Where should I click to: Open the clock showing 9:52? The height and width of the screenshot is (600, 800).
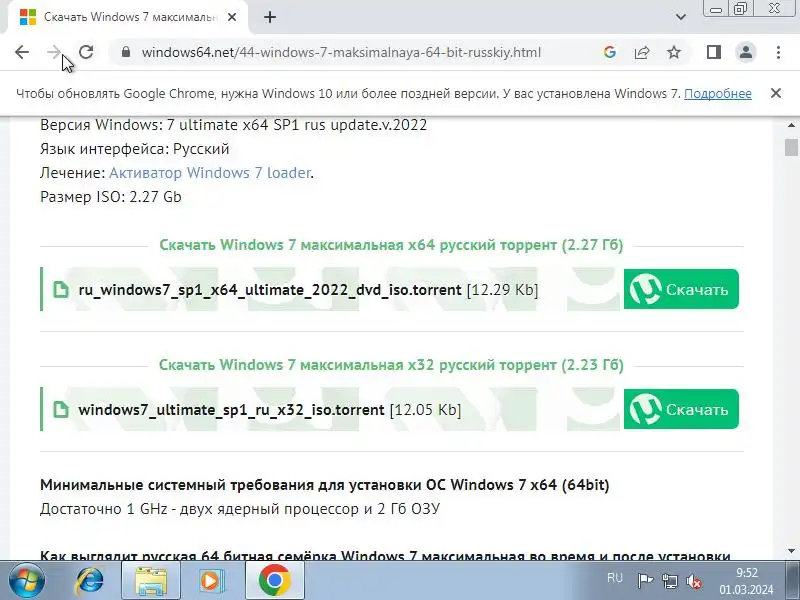(x=746, y=581)
